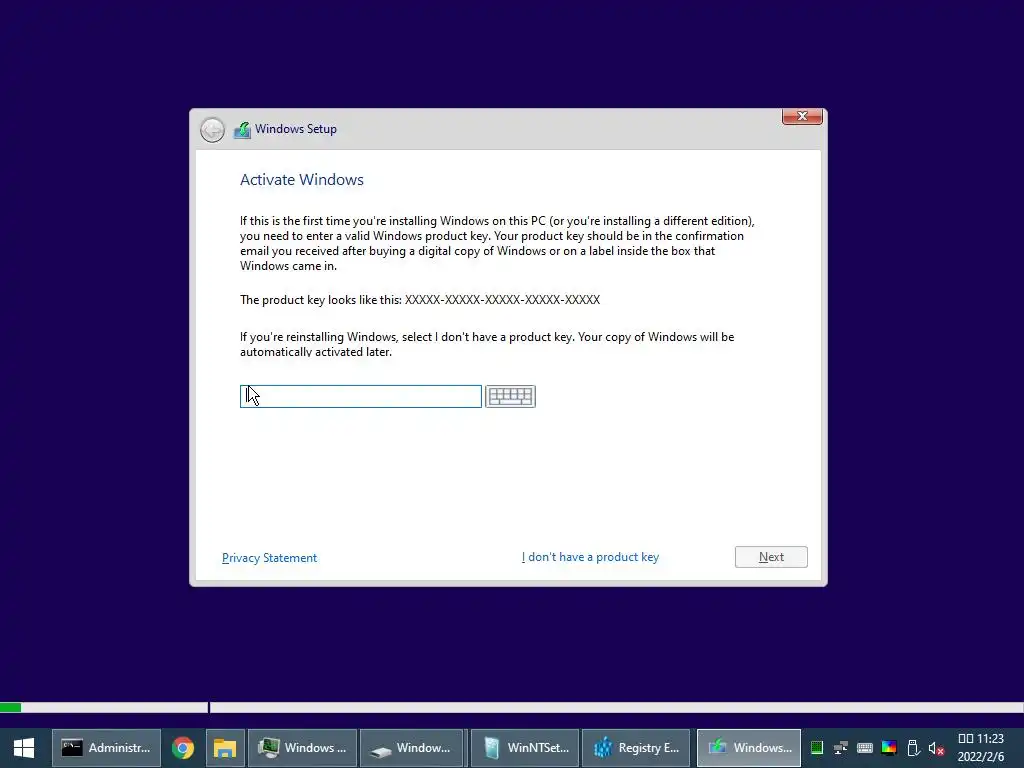This screenshot has height=768, width=1024.
Task: Click the colorful display tray icon
Action: (x=889, y=748)
